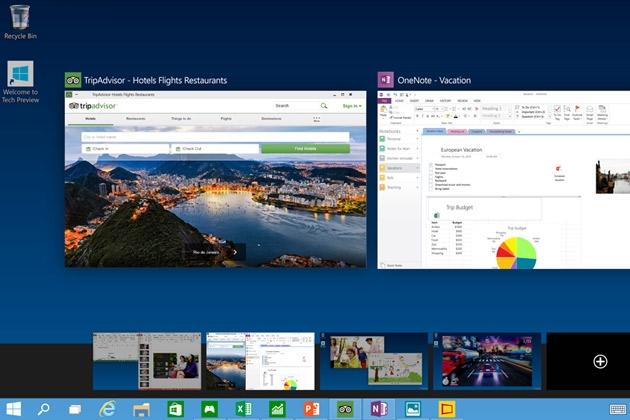Switch to fourth desktop thumbnail with racing game

pyautogui.click(x=487, y=361)
